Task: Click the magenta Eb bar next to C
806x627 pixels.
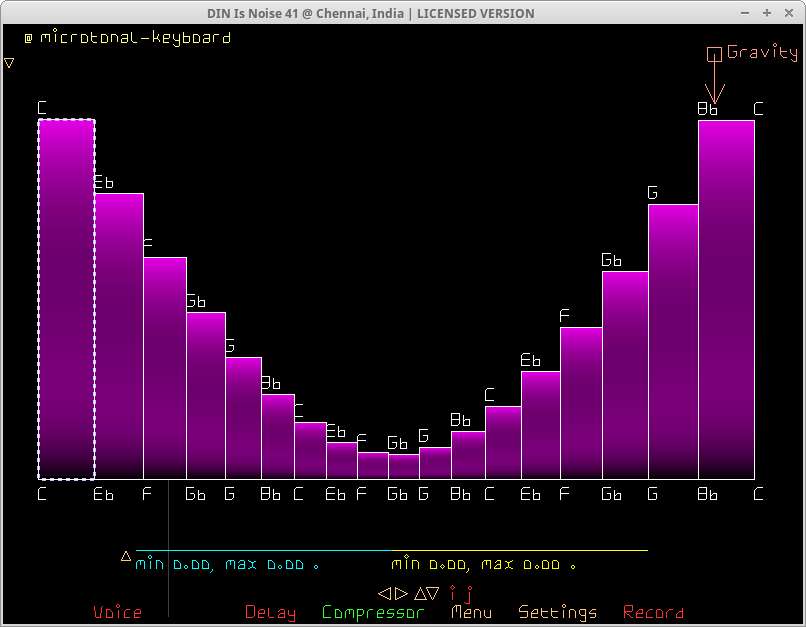Action: click(119, 335)
